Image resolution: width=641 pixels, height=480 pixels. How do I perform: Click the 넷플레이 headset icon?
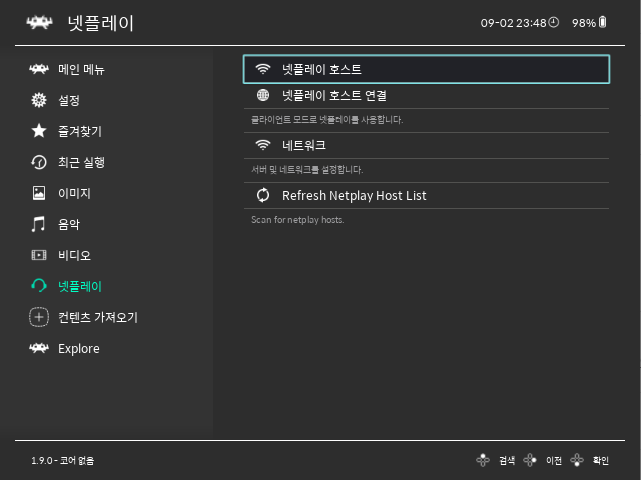[x=39, y=286]
